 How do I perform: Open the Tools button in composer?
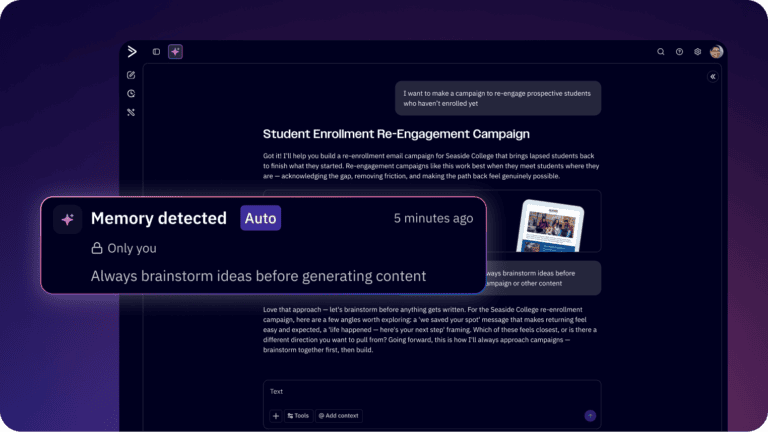coord(298,416)
